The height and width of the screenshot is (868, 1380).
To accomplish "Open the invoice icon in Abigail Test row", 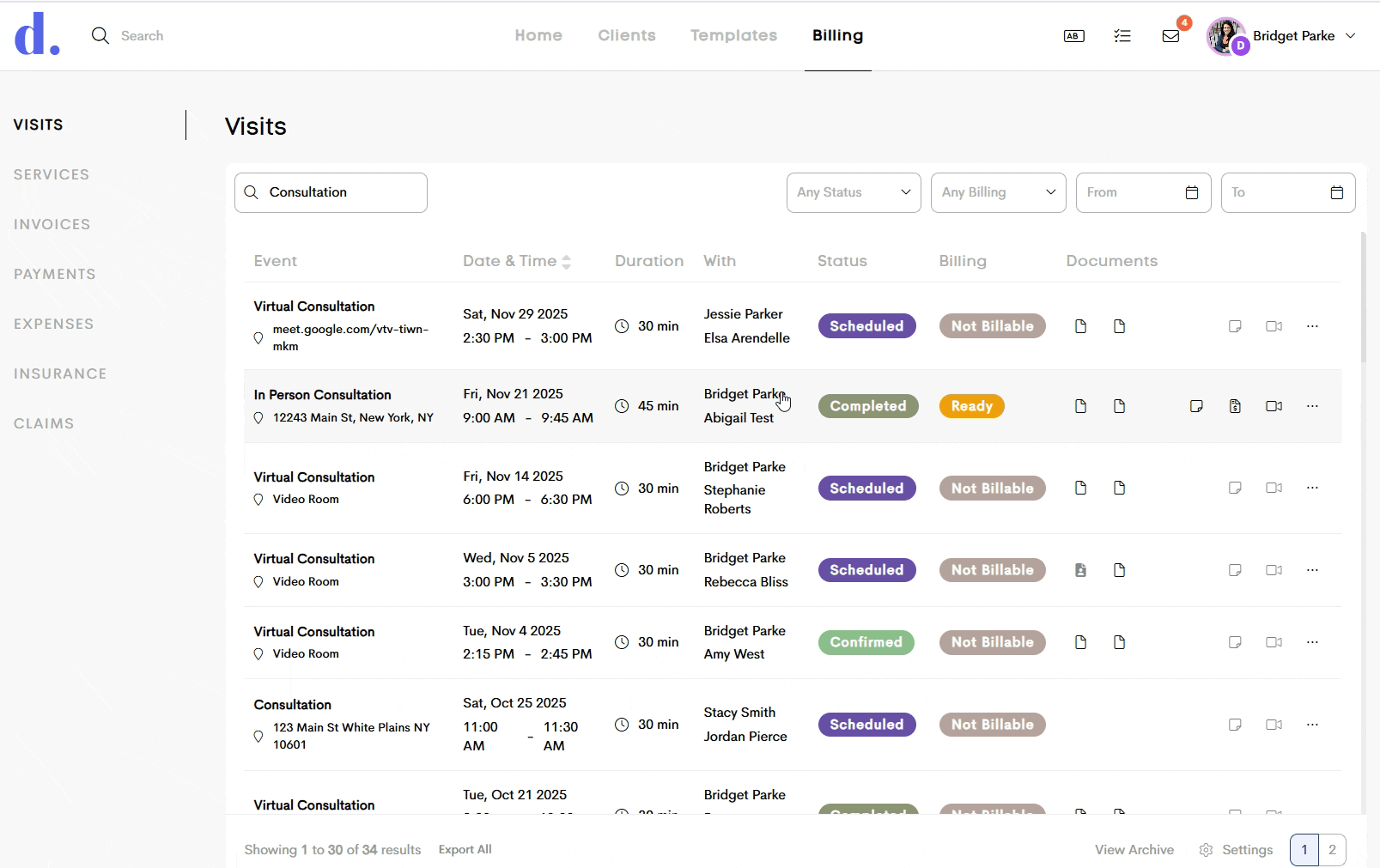I will (x=1235, y=406).
